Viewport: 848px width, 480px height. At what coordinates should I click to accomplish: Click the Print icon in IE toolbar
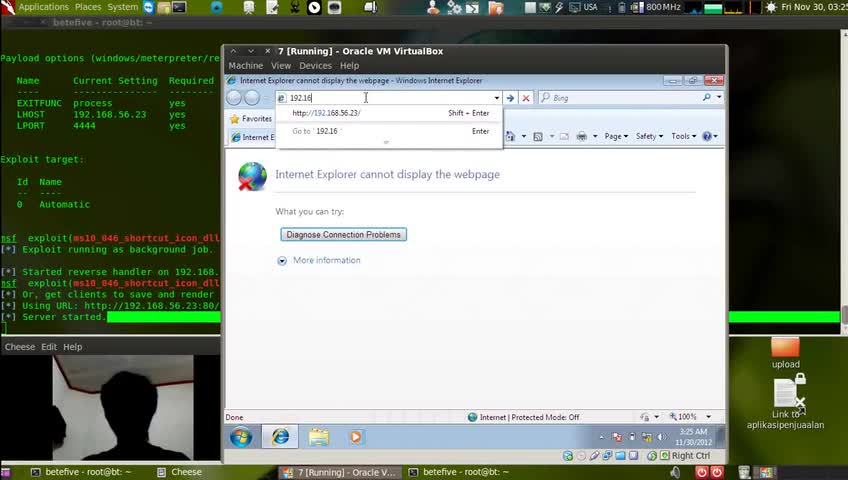[x=581, y=136]
